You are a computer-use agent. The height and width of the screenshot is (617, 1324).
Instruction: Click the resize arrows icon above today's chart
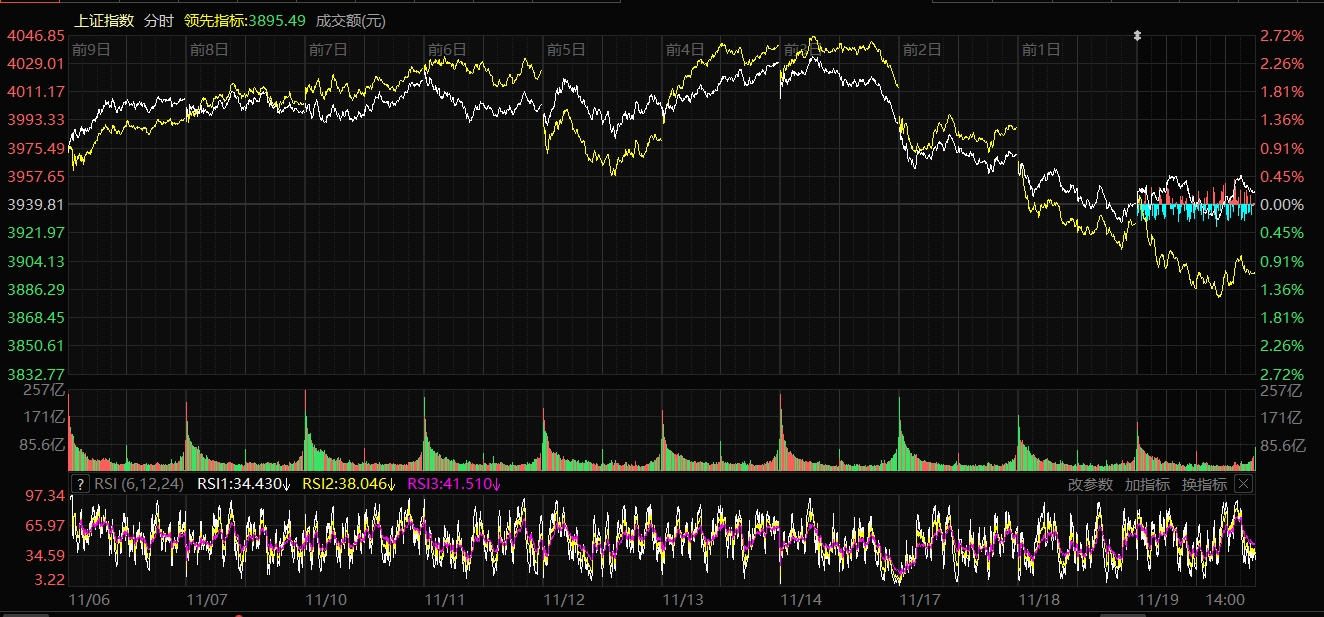coord(1137,35)
